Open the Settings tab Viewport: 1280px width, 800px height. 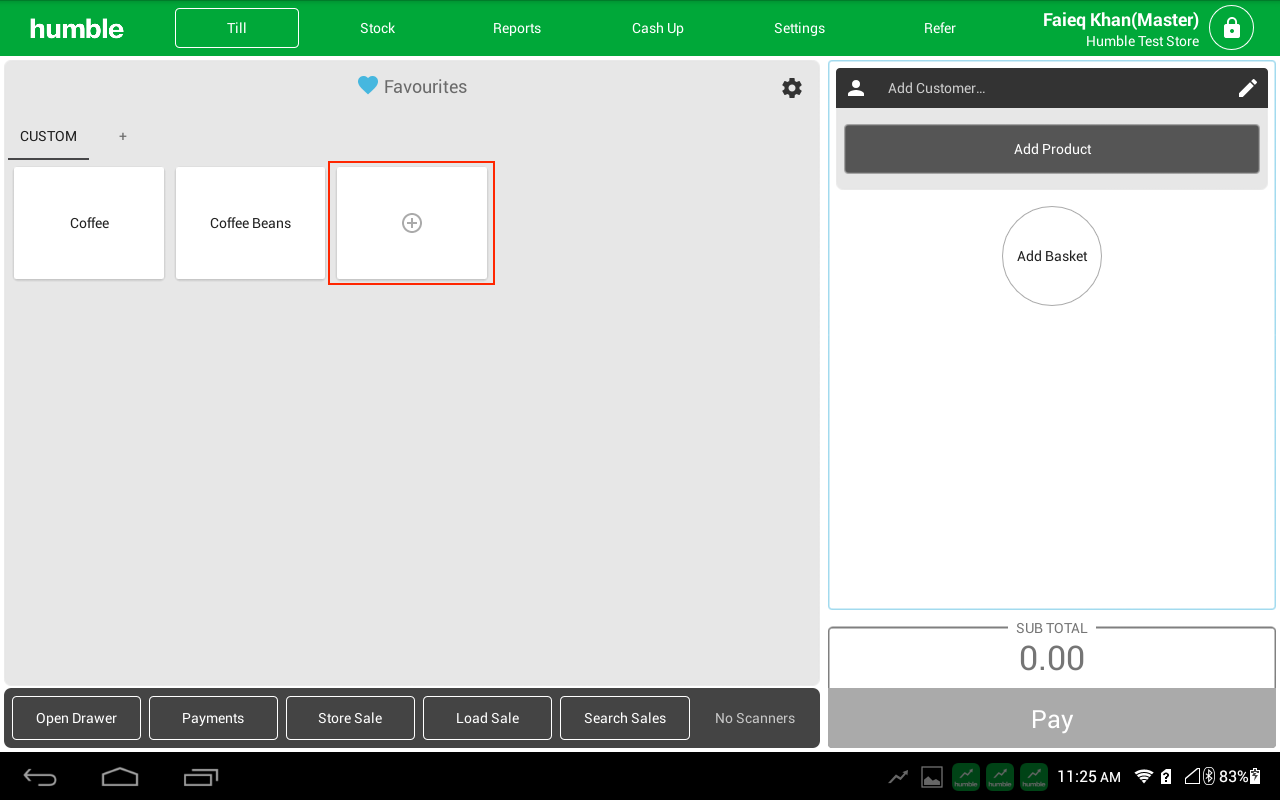click(799, 28)
